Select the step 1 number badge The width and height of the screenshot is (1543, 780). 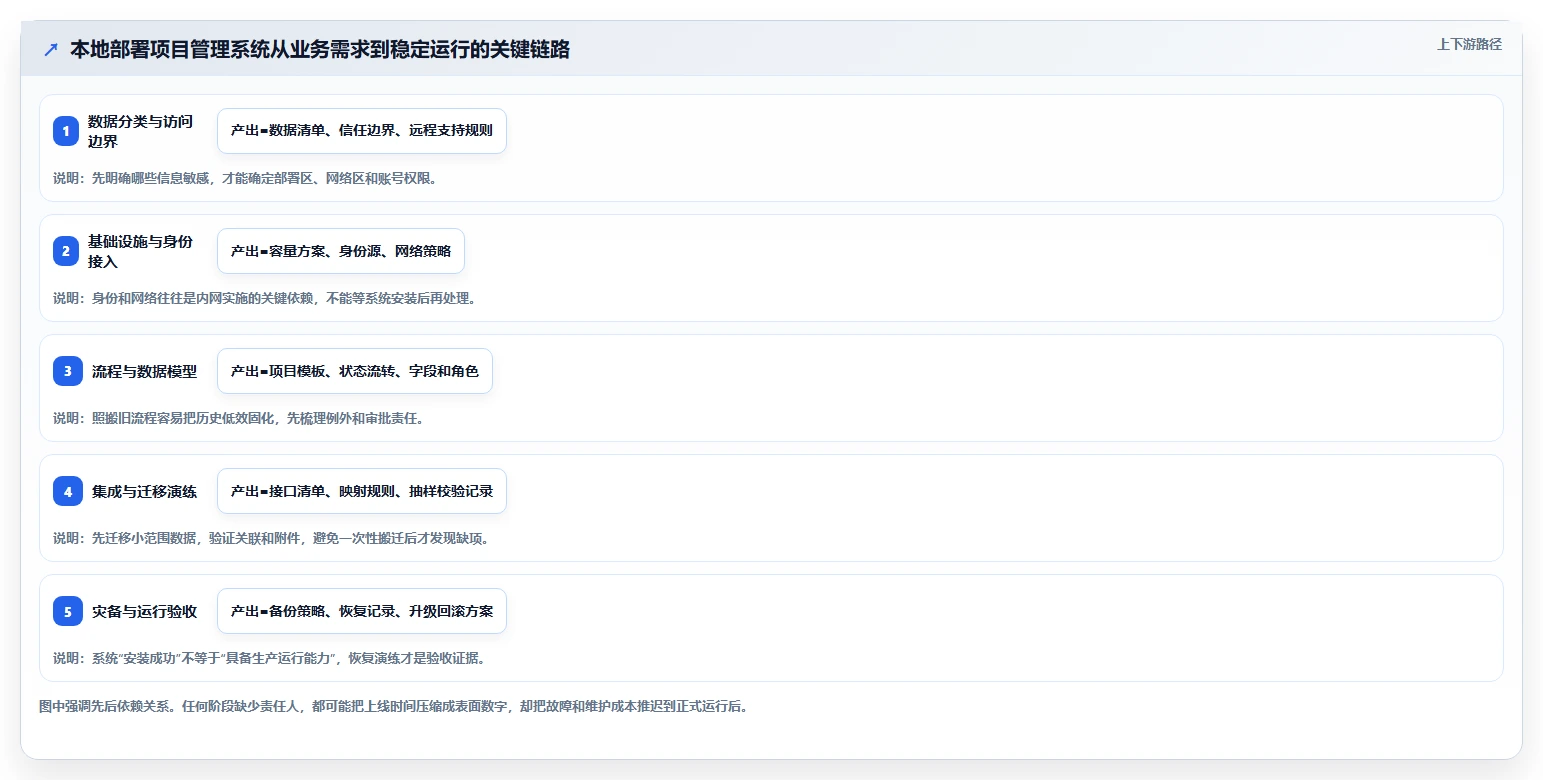coord(66,131)
